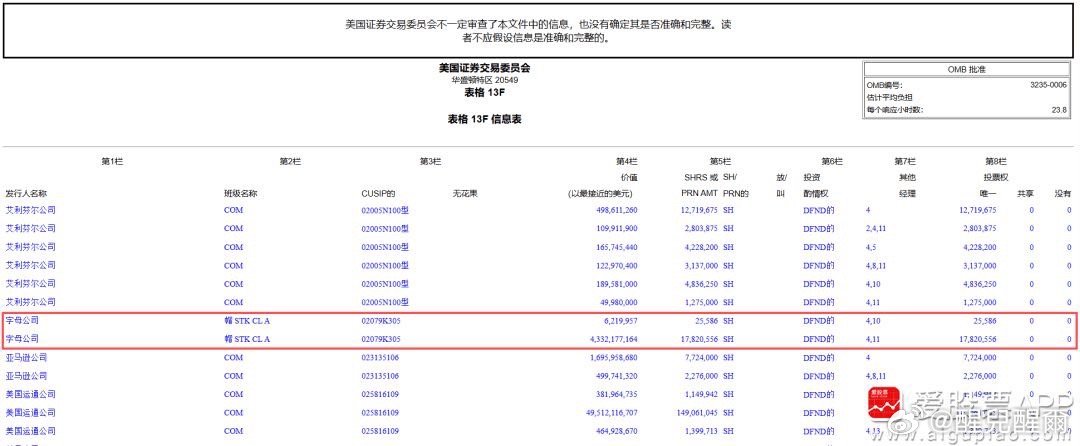Image resolution: width=1080 pixels, height=446 pixels.
Task: Click the CUSIP的 header label
Action: click(x=377, y=194)
